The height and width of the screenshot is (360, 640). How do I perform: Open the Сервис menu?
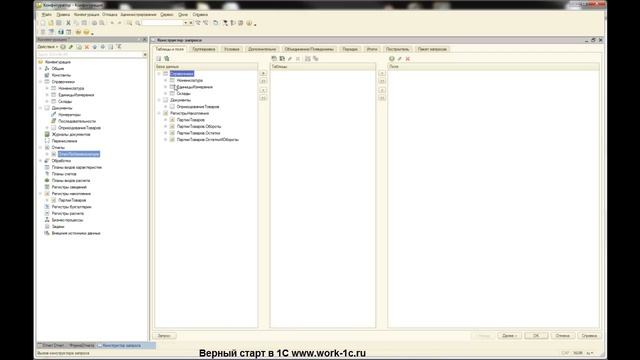tap(167, 14)
